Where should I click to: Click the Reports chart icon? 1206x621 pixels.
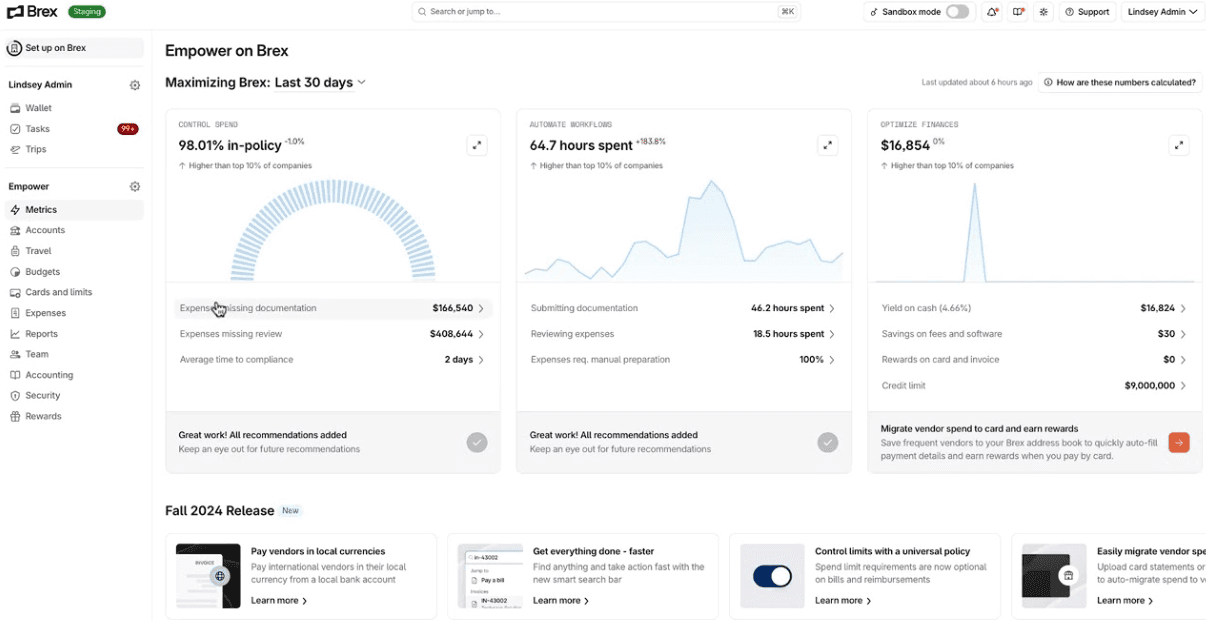(x=15, y=334)
